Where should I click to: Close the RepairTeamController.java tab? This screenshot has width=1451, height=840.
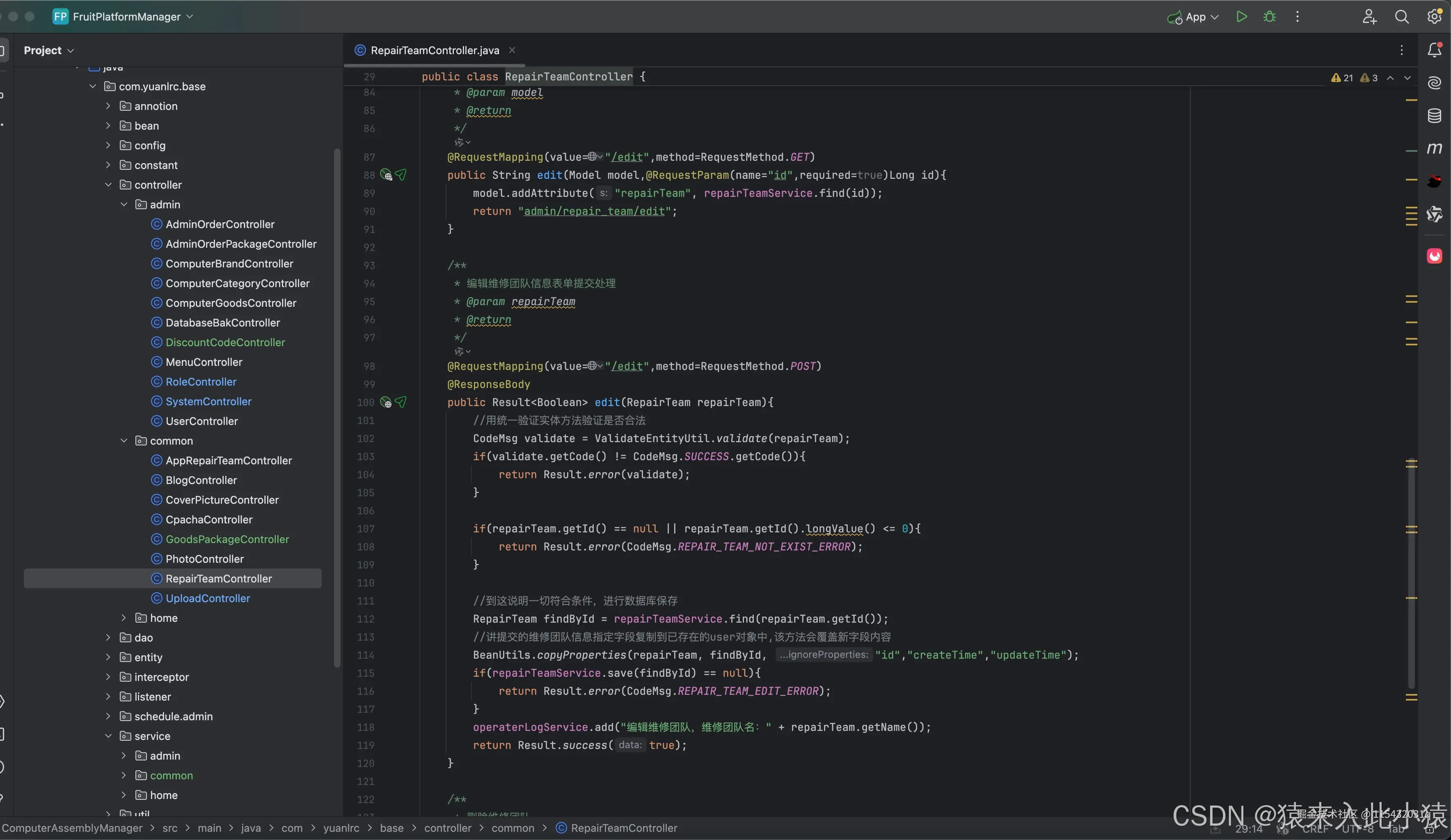click(x=512, y=50)
